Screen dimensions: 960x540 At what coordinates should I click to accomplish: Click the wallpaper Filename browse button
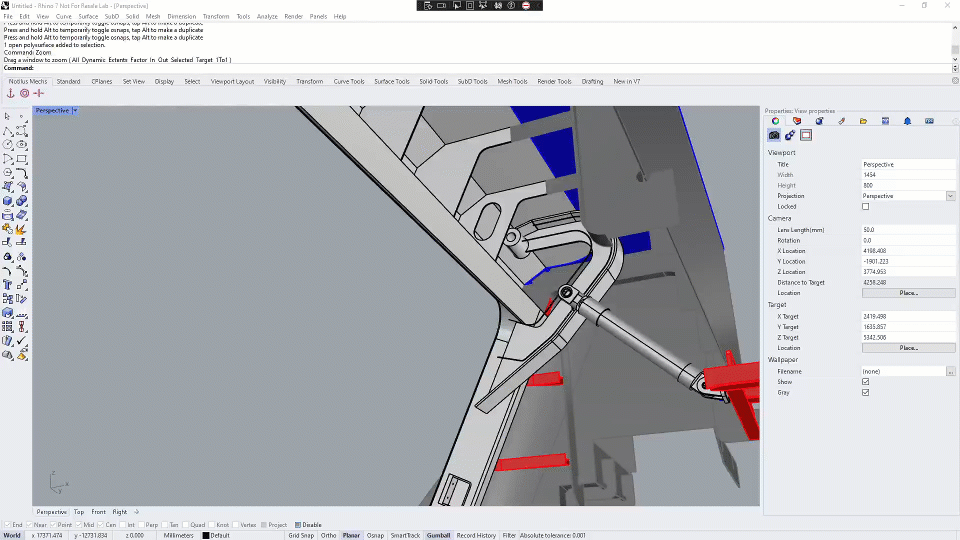950,372
